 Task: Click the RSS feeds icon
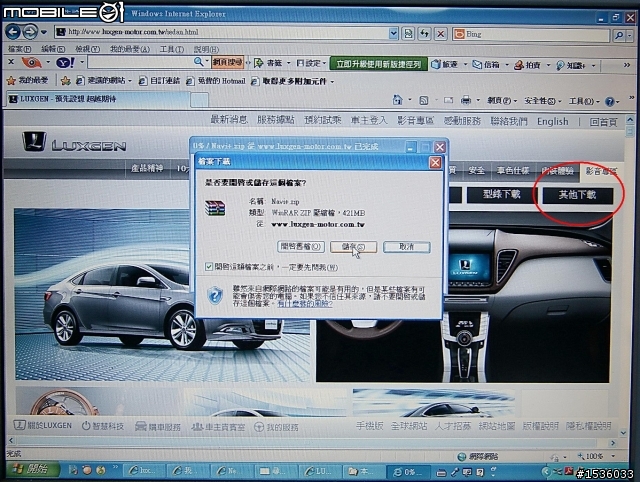424,100
